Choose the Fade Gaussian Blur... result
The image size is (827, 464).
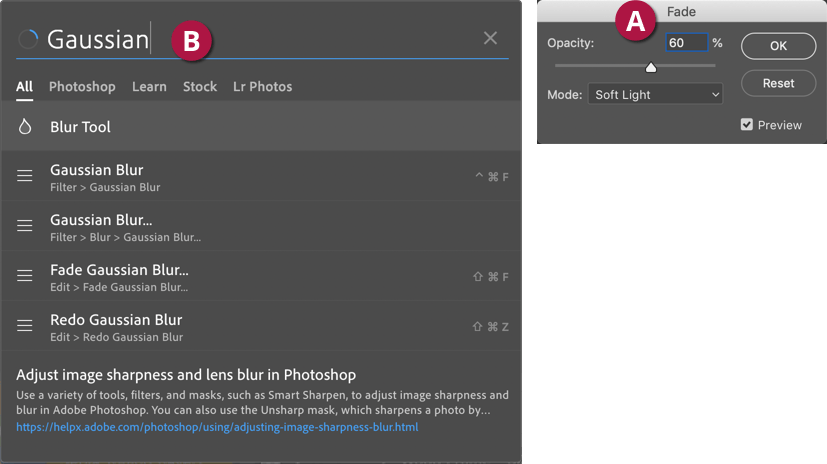click(262, 276)
